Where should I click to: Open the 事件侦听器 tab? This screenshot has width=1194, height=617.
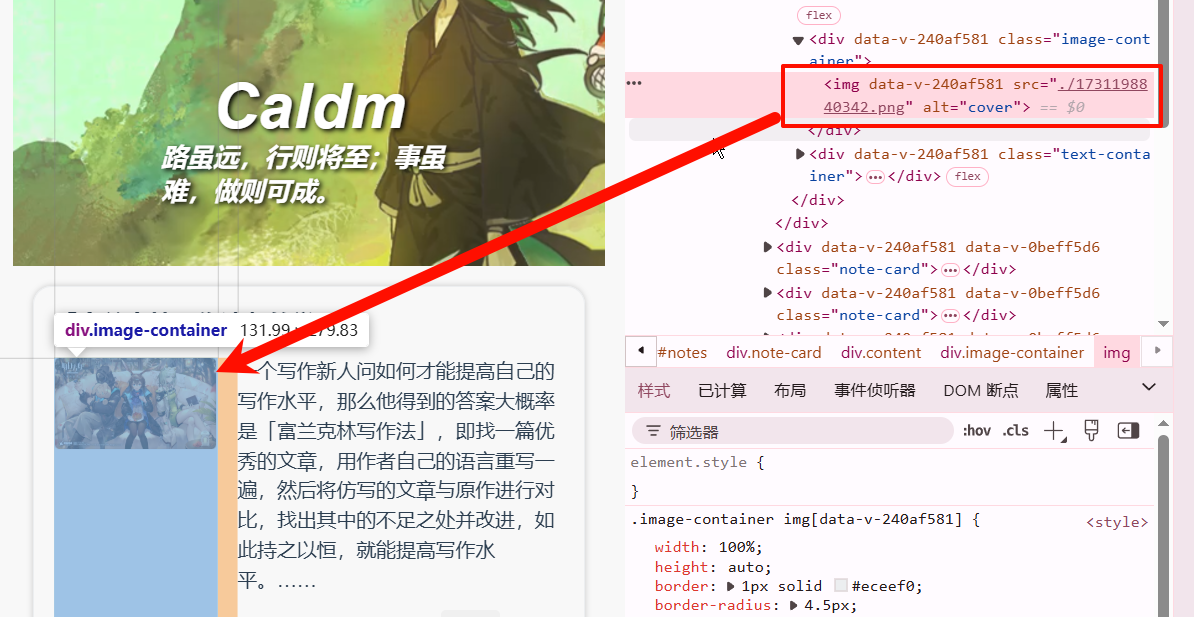coord(874,391)
